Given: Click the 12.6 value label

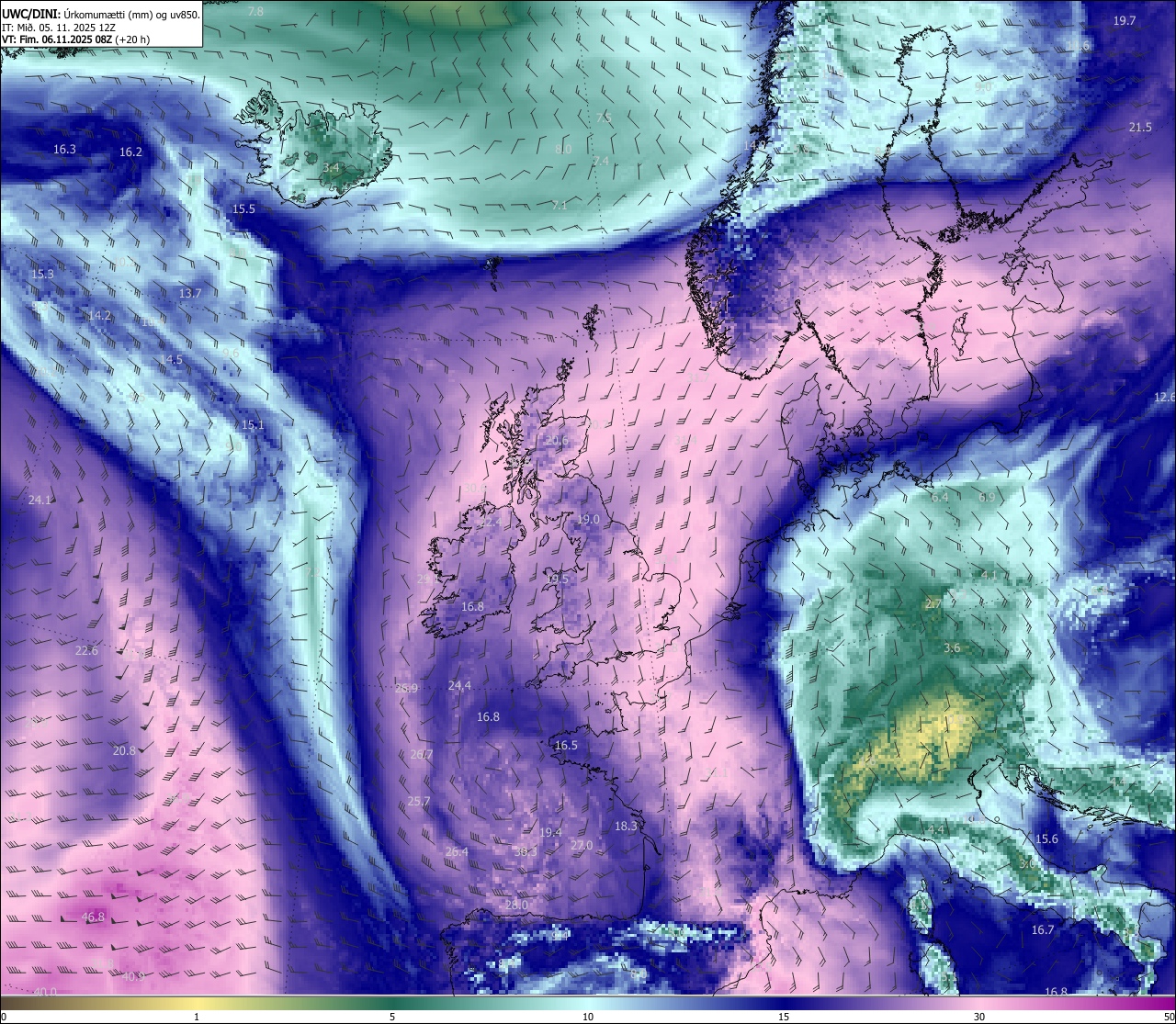Looking at the screenshot, I should [1164, 397].
